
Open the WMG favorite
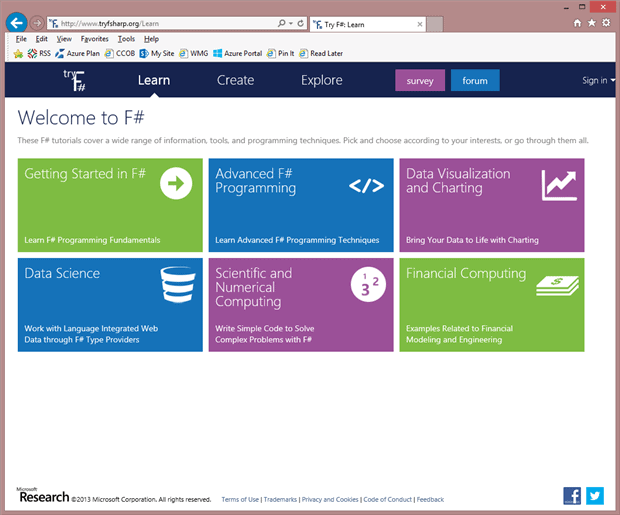tap(193, 53)
